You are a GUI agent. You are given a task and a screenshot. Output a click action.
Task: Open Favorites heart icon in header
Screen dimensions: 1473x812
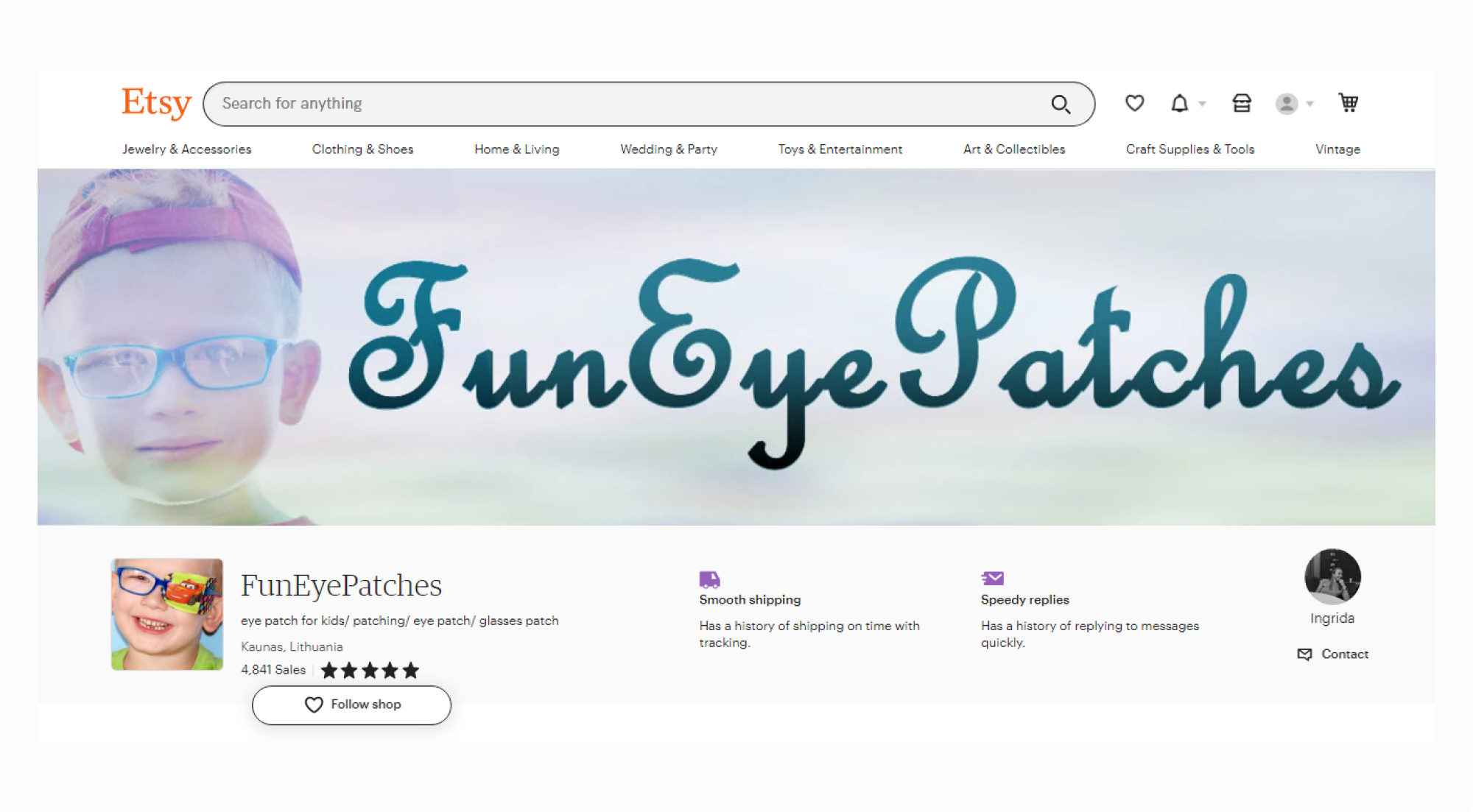pyautogui.click(x=1134, y=103)
